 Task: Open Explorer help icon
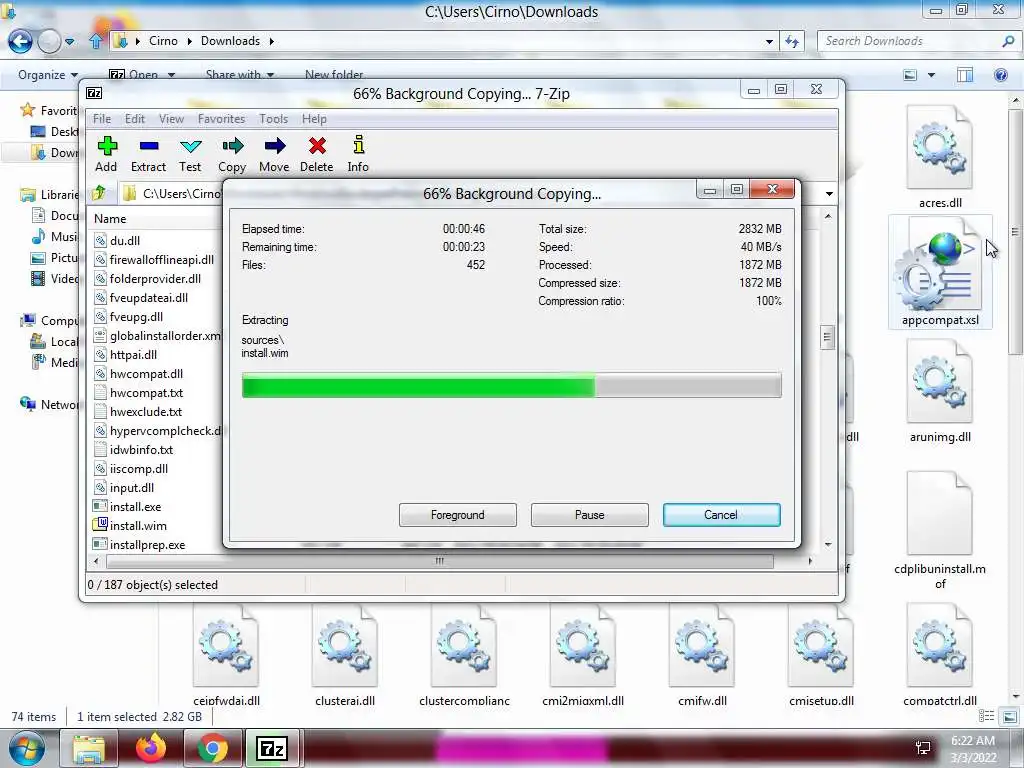click(1000, 74)
